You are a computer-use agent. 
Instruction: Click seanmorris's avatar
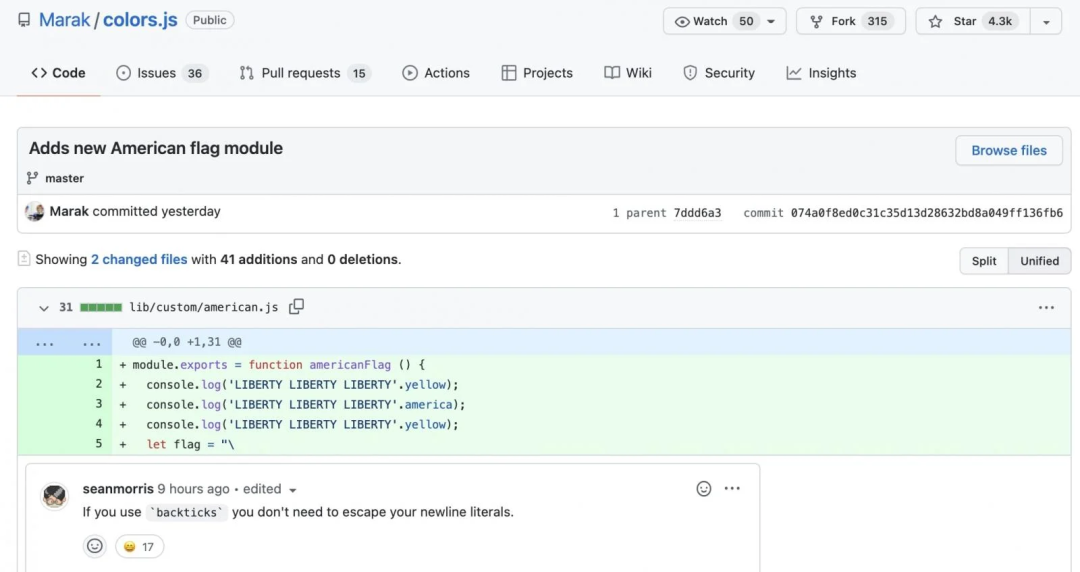pyautogui.click(x=54, y=496)
